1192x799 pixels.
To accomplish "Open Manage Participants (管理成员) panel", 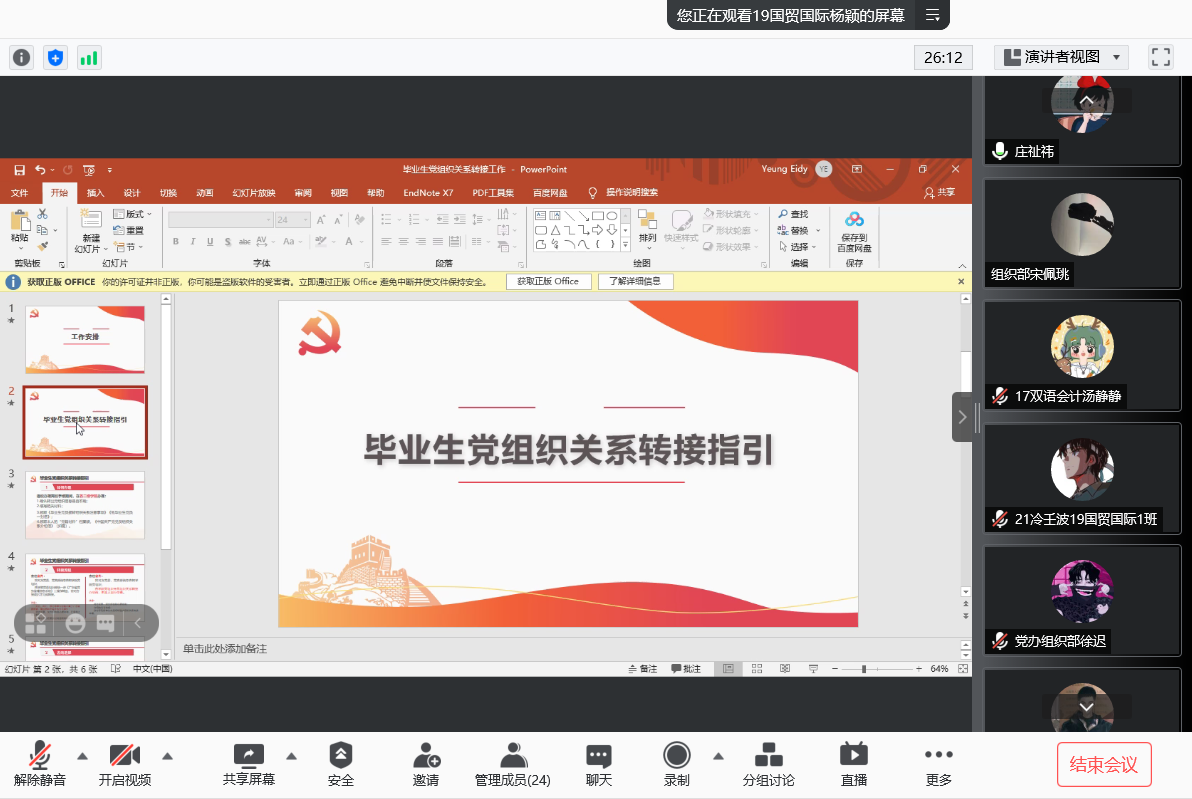I will click(512, 765).
